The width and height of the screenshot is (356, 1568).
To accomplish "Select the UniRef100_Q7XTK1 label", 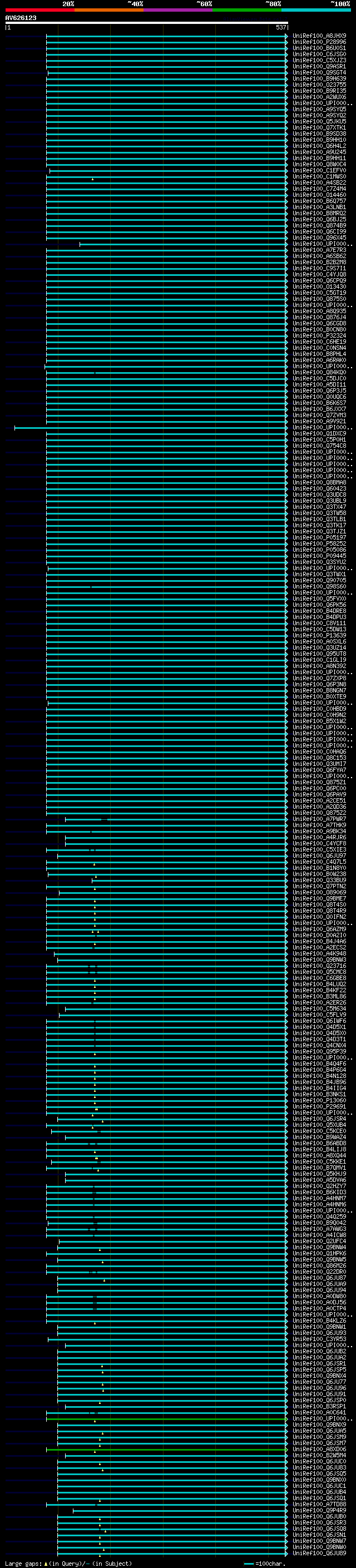I will 319,128.
